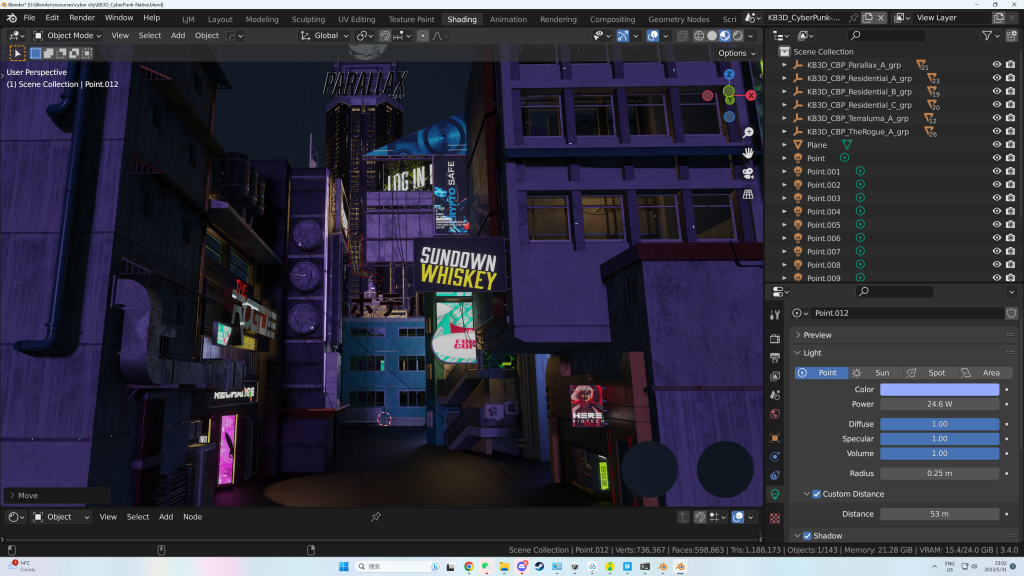Uncheck the Shadow checkbox
Screen dimensions: 1024x576
coord(807,536)
